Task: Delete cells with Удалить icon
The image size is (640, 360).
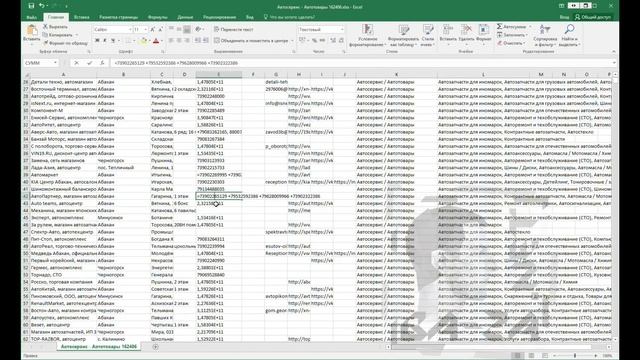Action: tap(466, 35)
